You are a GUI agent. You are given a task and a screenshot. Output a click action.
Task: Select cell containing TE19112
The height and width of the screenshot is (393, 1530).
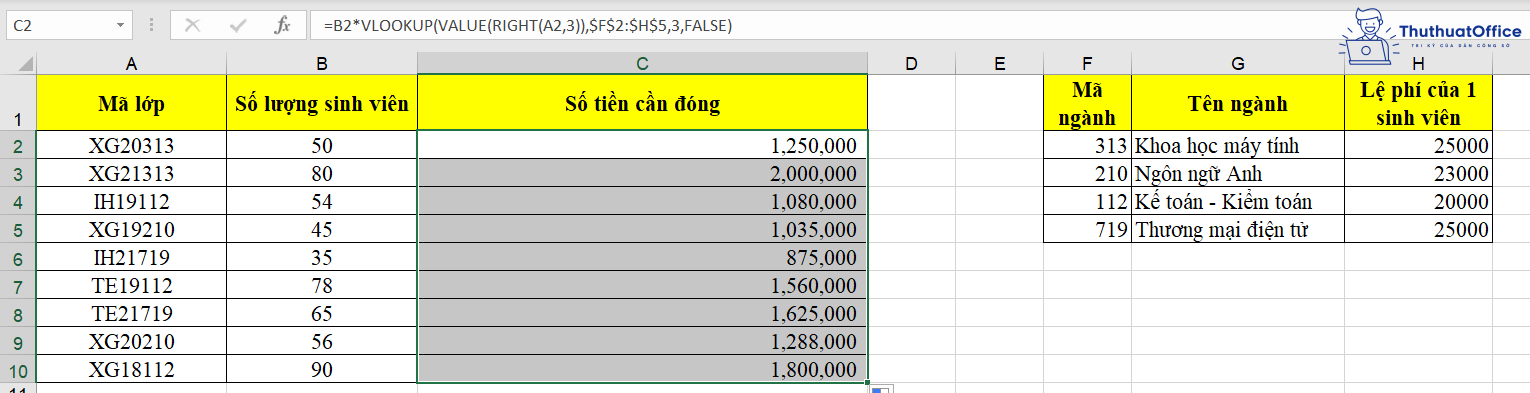pos(131,285)
